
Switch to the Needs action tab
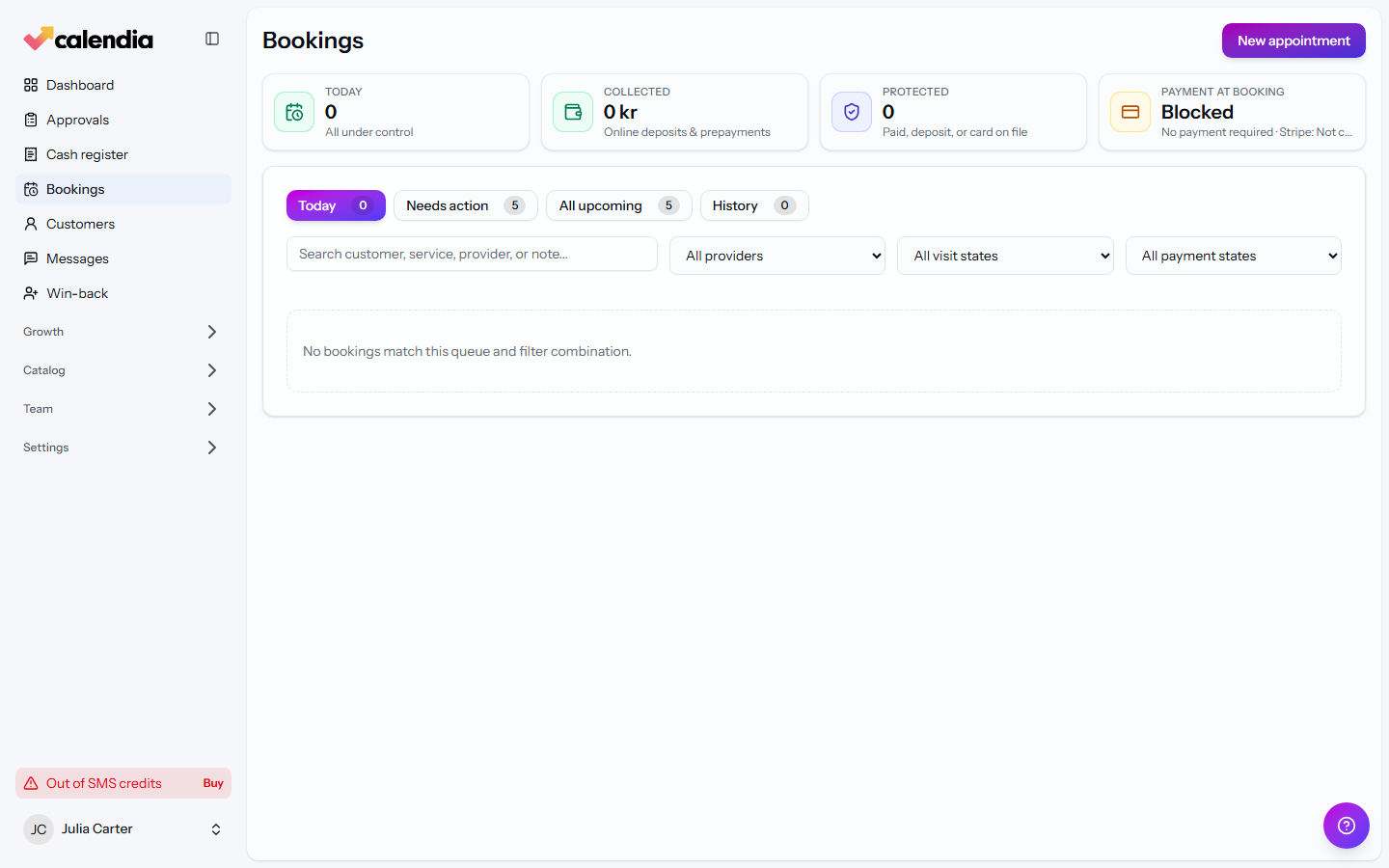(x=466, y=205)
